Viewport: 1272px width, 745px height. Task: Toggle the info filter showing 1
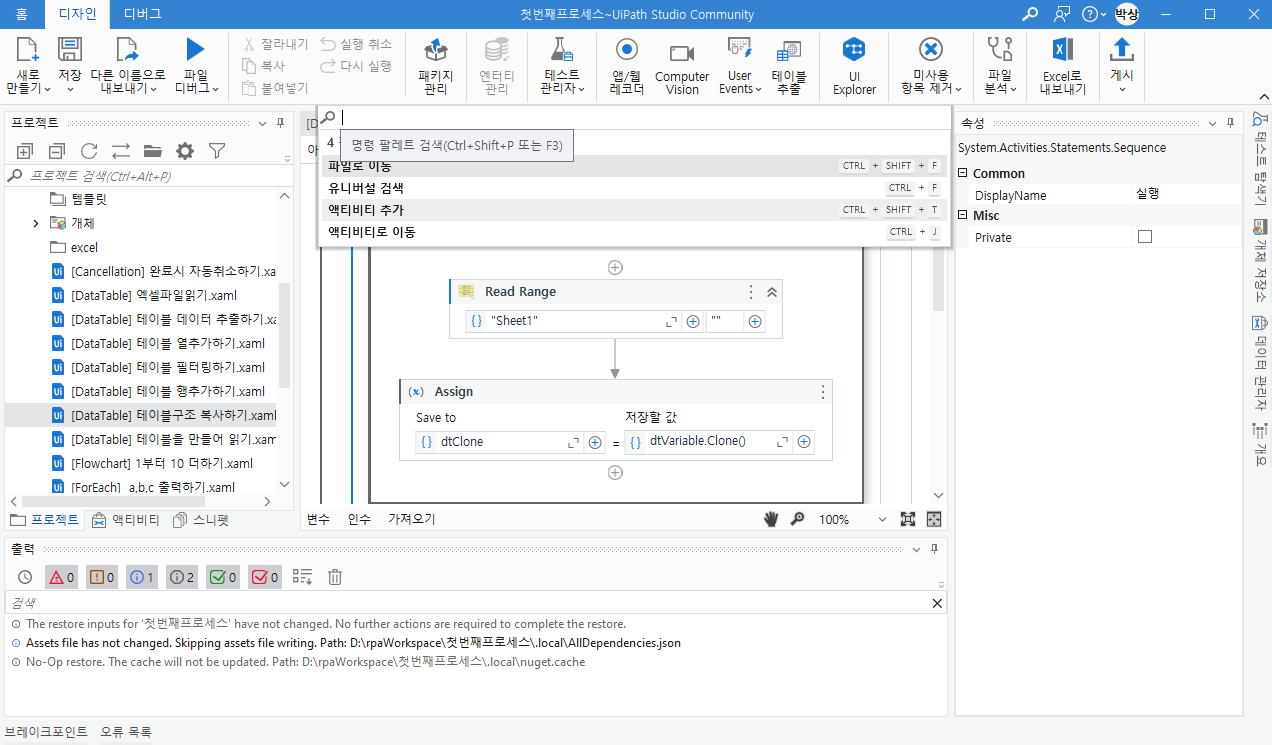[x=142, y=577]
